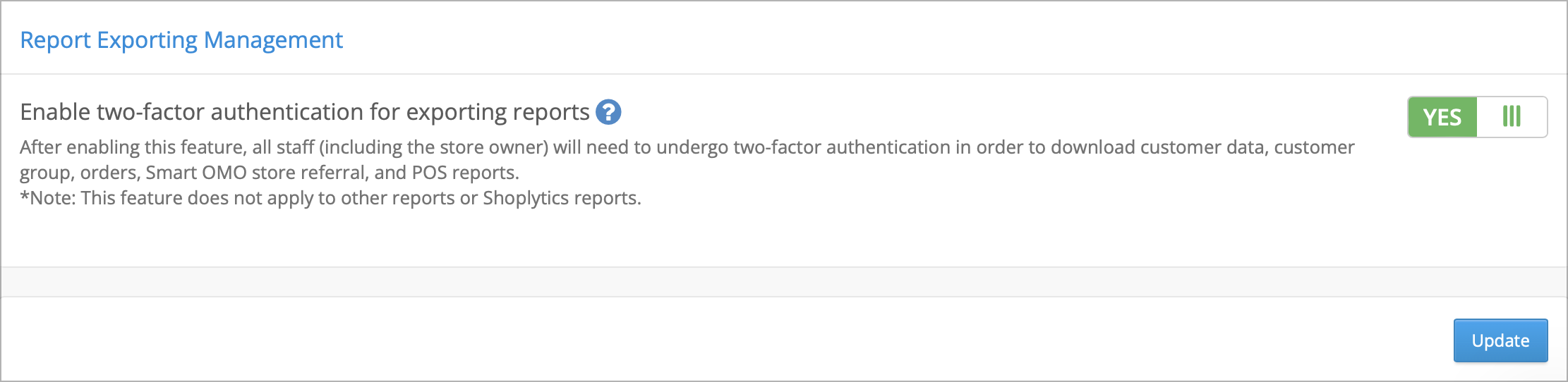1568x382 pixels.
Task: Open help tooltip beside exporting reports label
Action: pyautogui.click(x=608, y=112)
